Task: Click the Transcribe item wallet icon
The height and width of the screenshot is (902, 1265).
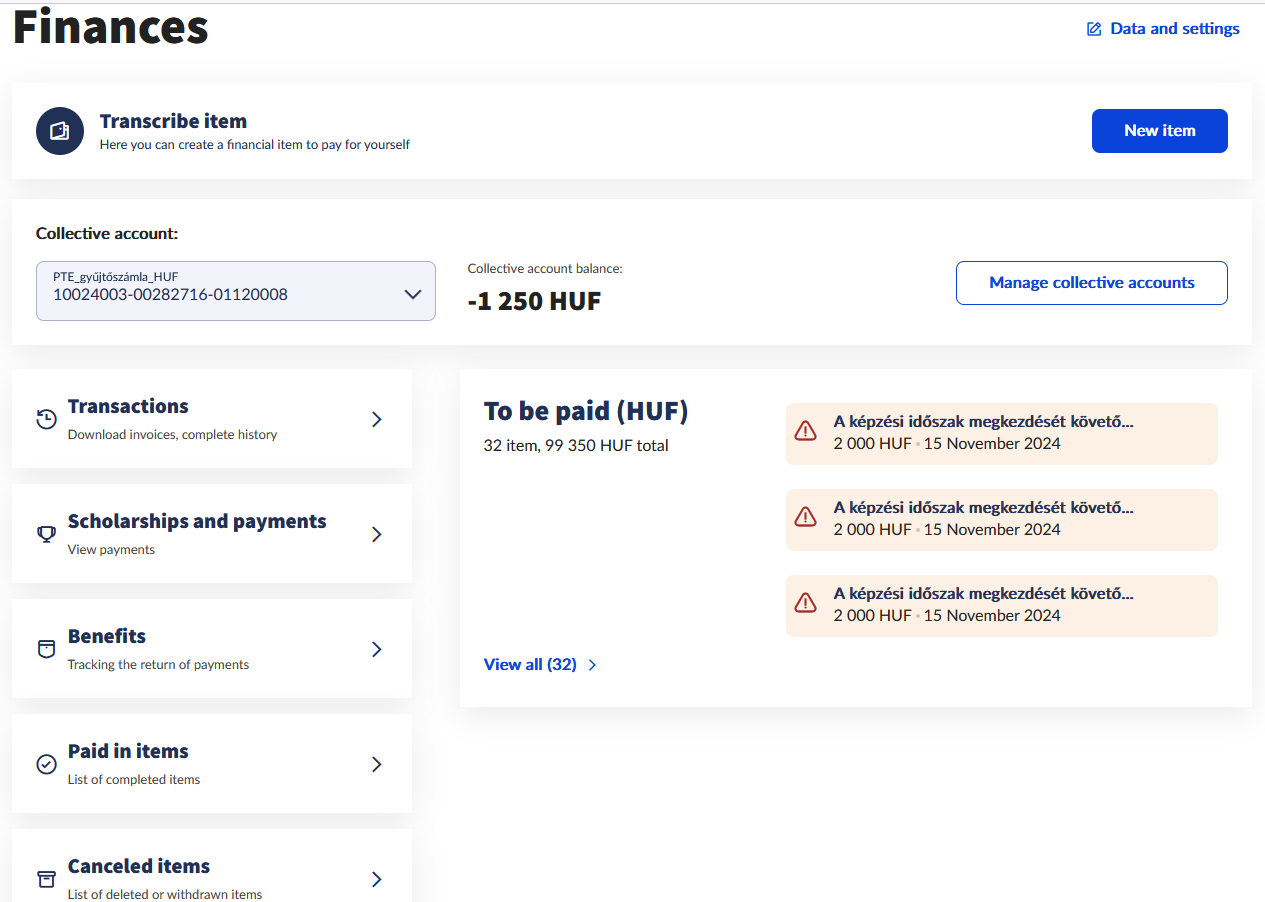Action: 60,131
